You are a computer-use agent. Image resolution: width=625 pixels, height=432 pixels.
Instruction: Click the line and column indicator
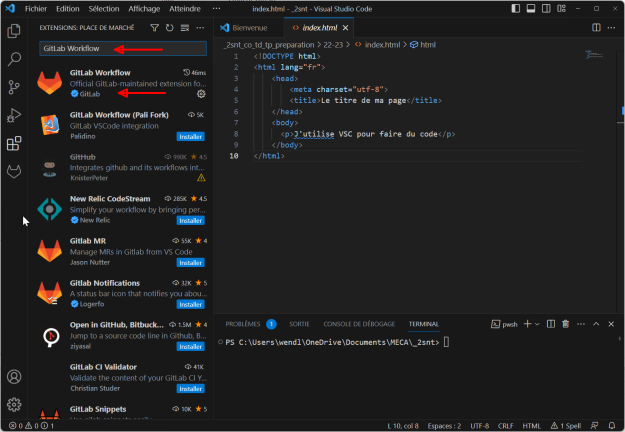click(x=403, y=426)
